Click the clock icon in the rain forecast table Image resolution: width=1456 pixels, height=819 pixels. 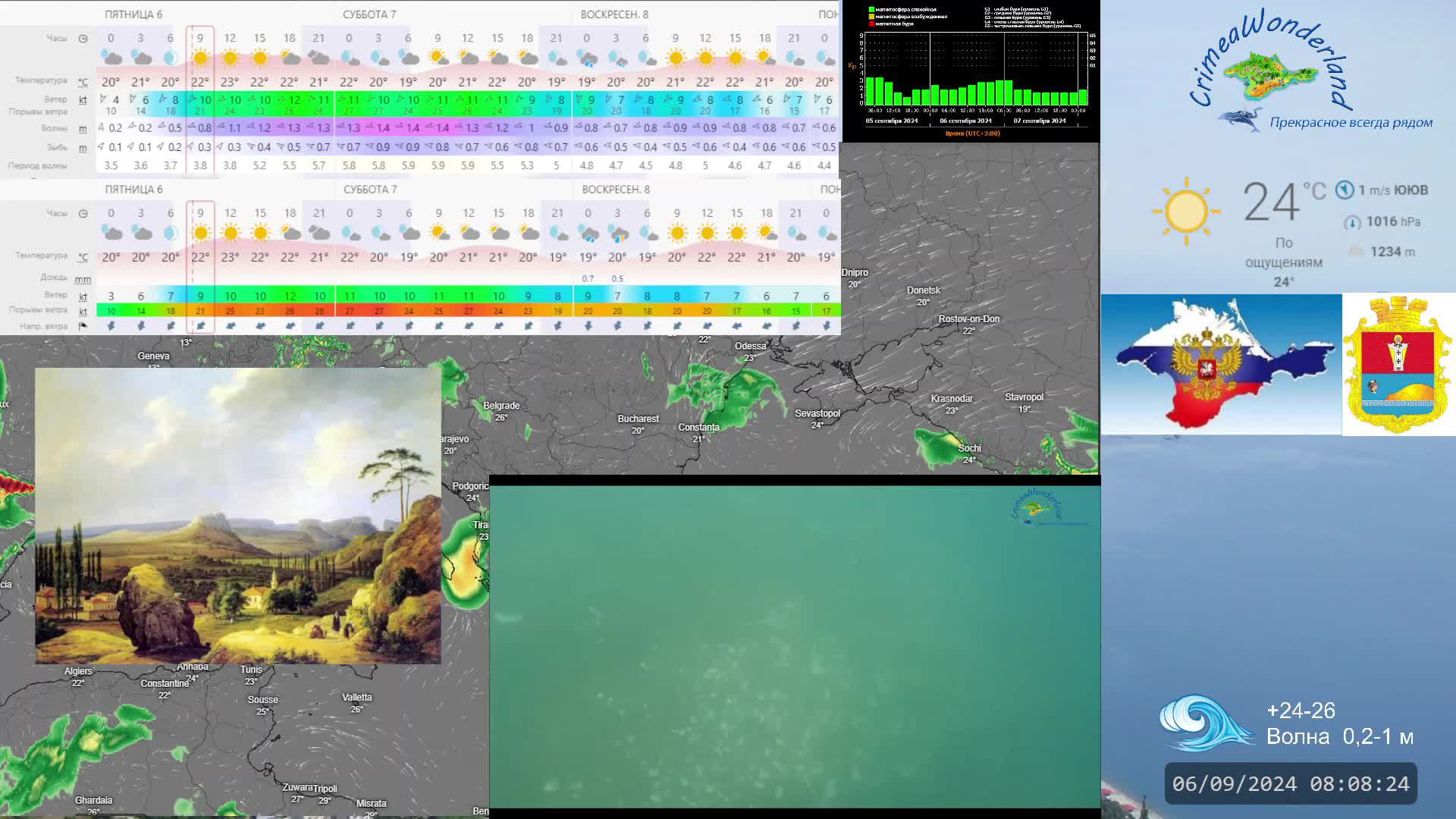coord(83,213)
